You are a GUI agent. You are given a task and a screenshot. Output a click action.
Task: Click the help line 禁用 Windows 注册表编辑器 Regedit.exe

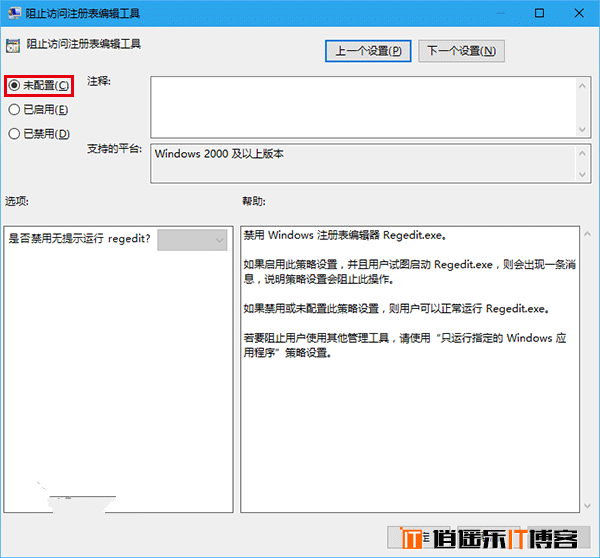(x=345, y=235)
